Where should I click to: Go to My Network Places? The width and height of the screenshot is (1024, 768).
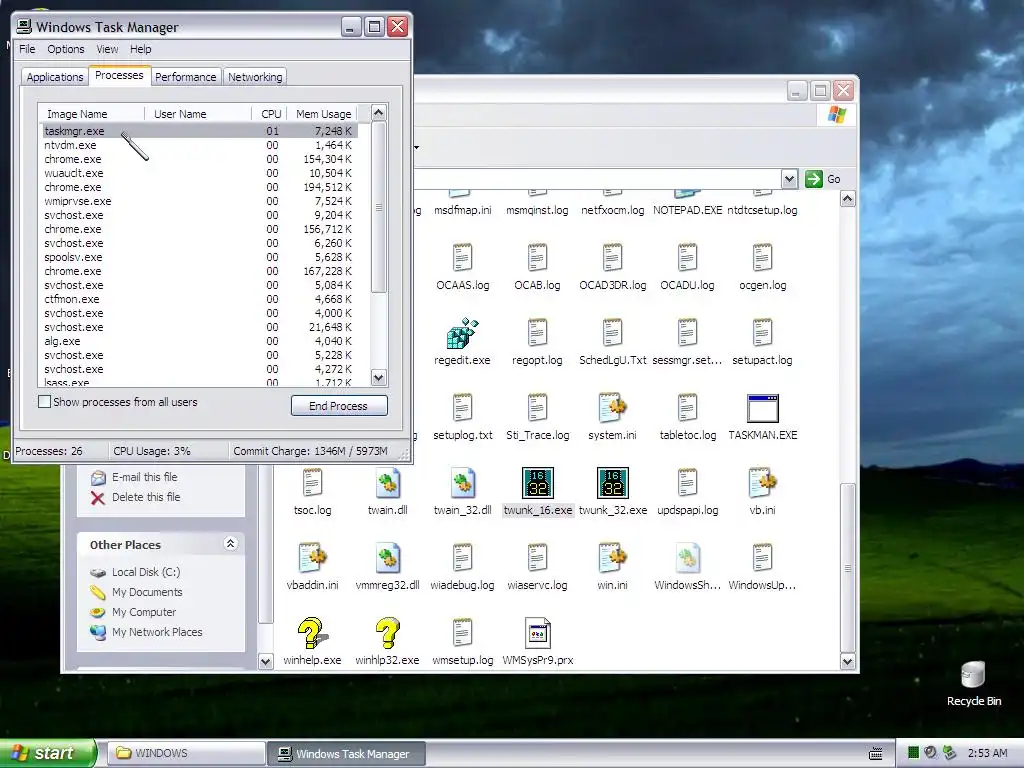pyautogui.click(x=157, y=632)
